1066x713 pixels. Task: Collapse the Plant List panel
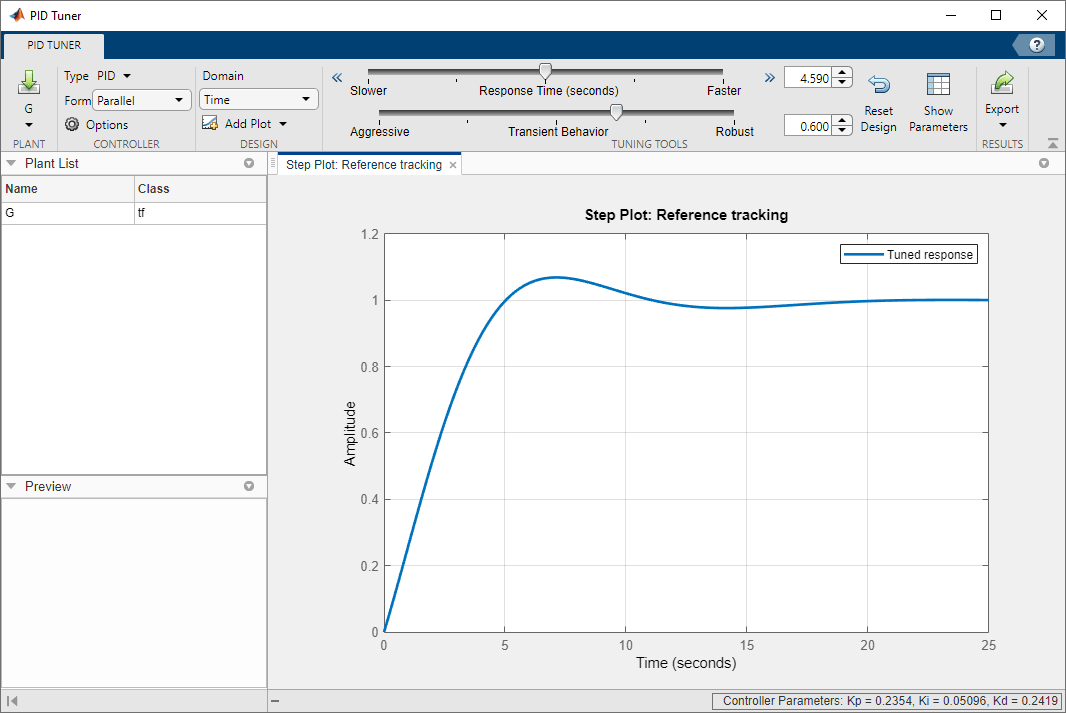[x=11, y=163]
